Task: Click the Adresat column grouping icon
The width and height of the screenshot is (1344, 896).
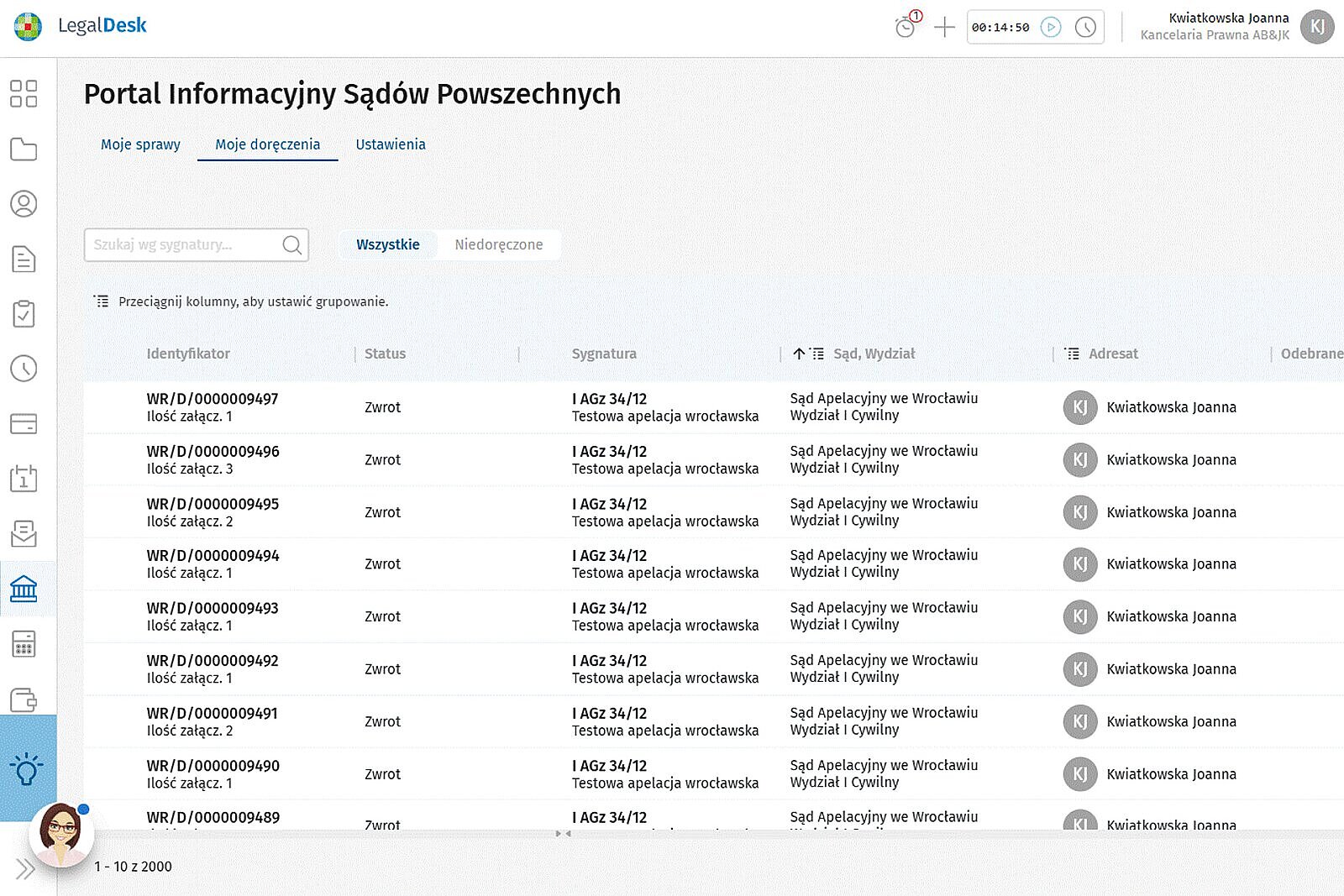Action: [x=1072, y=354]
